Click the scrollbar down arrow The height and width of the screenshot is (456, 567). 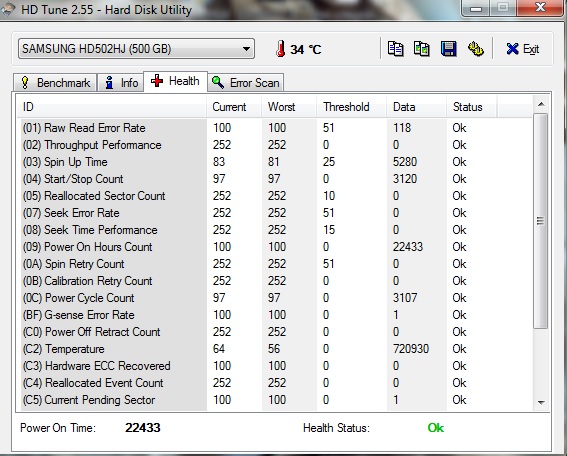pyautogui.click(x=541, y=402)
